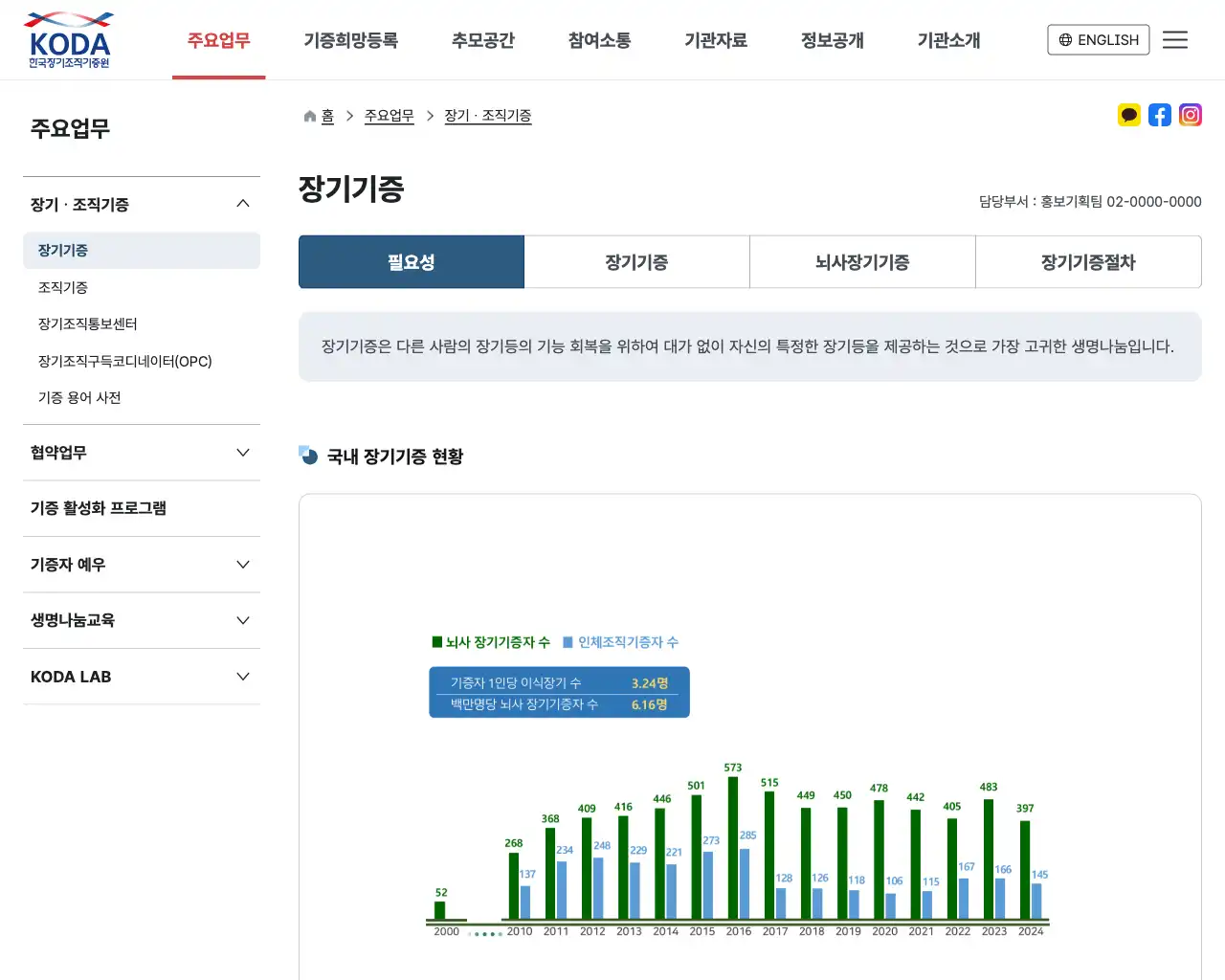Open KODA's Instagram icon

coord(1191,115)
